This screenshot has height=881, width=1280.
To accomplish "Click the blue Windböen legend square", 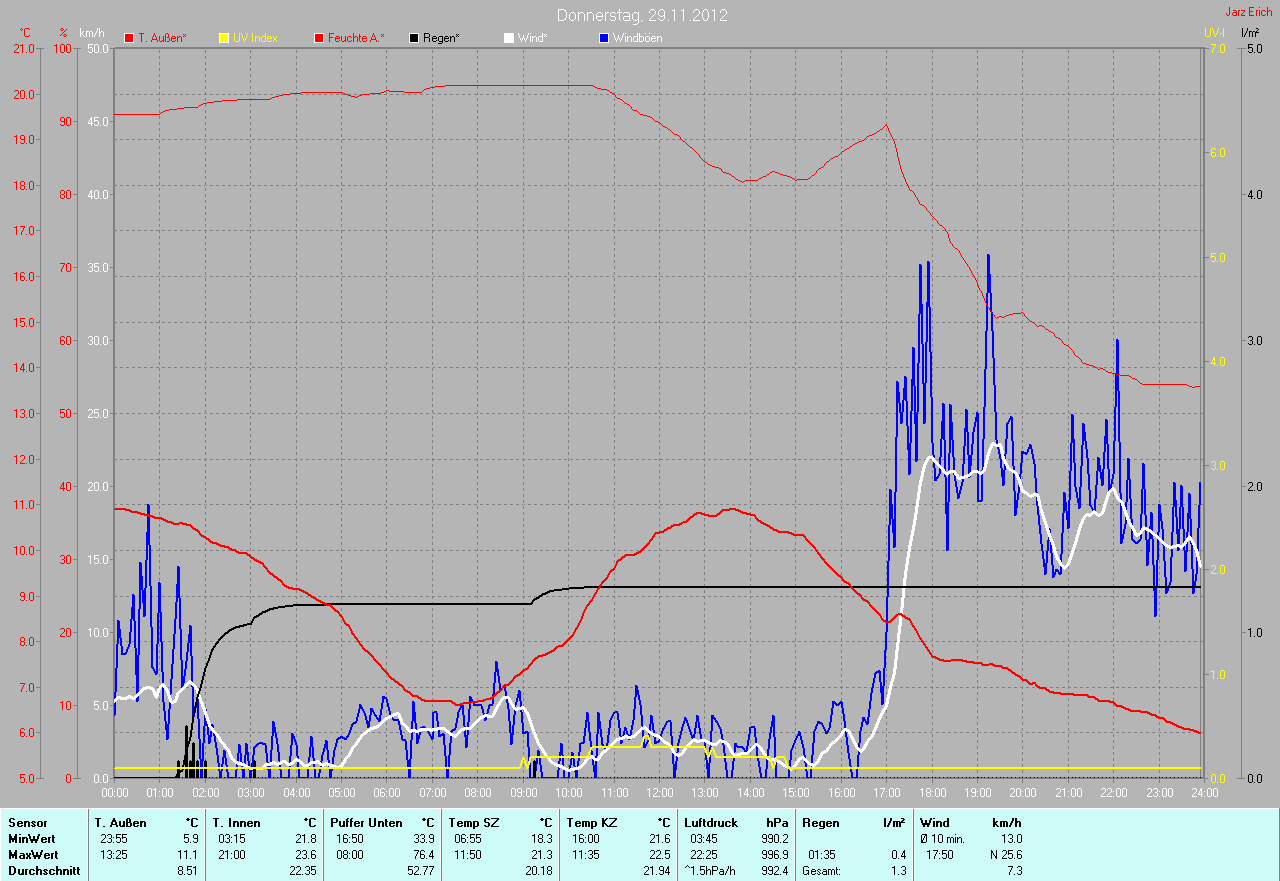I will click(603, 38).
